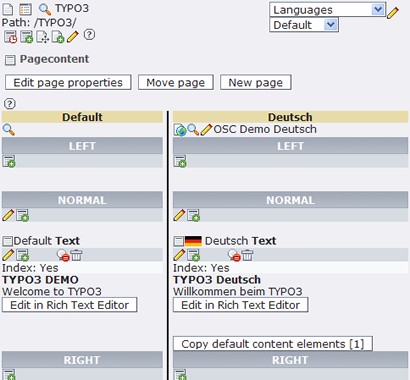This screenshot has height=380, width=410.
Task: Add new content after Default Text element
Action: point(23,255)
